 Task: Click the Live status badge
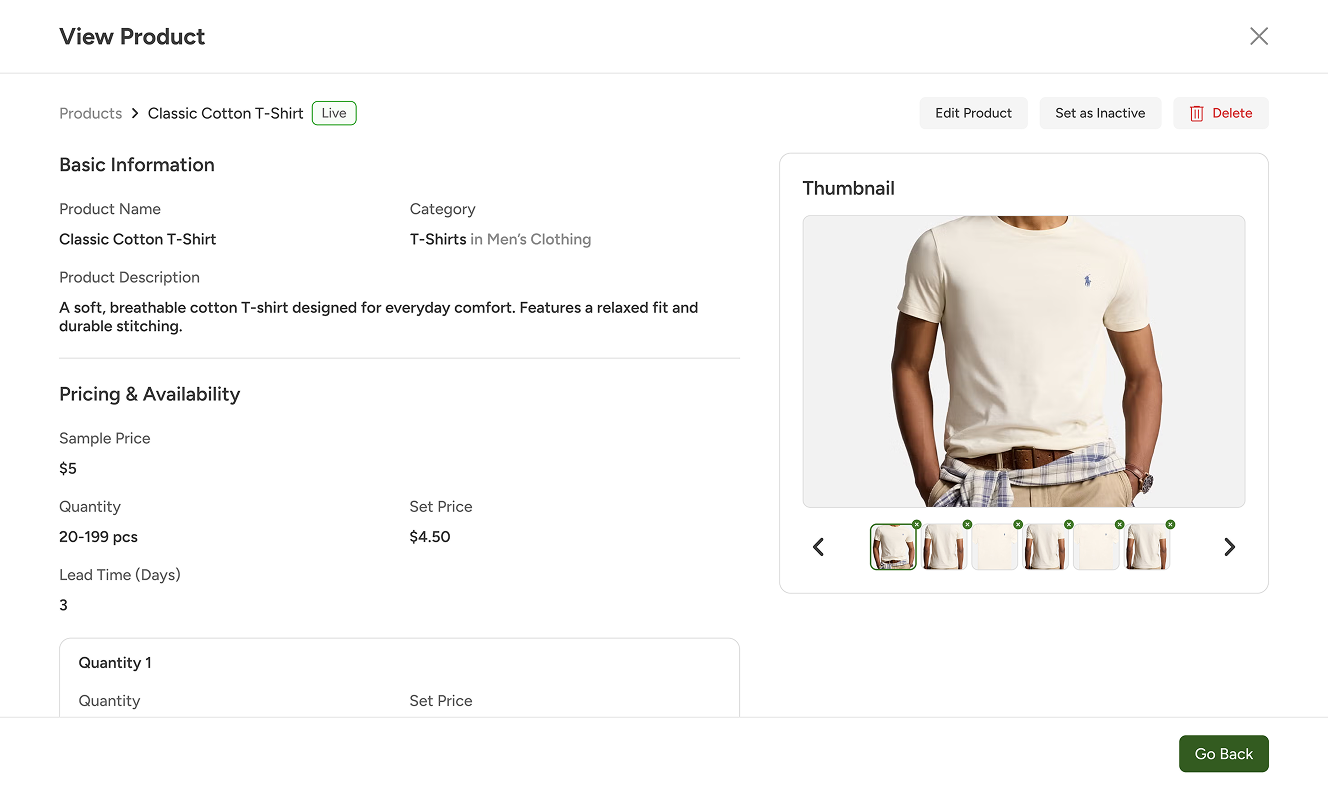pyautogui.click(x=334, y=113)
